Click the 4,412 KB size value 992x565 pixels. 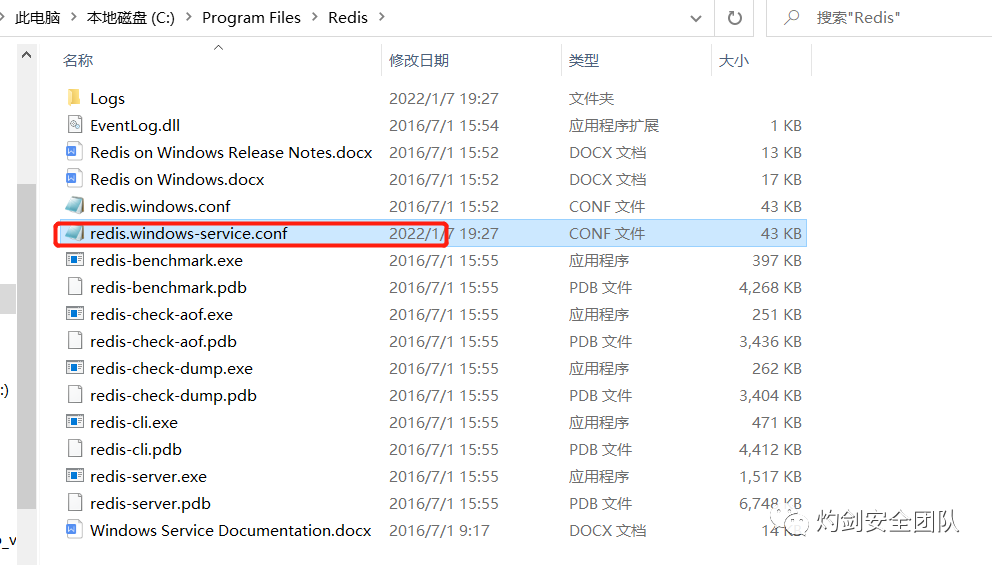pos(770,449)
